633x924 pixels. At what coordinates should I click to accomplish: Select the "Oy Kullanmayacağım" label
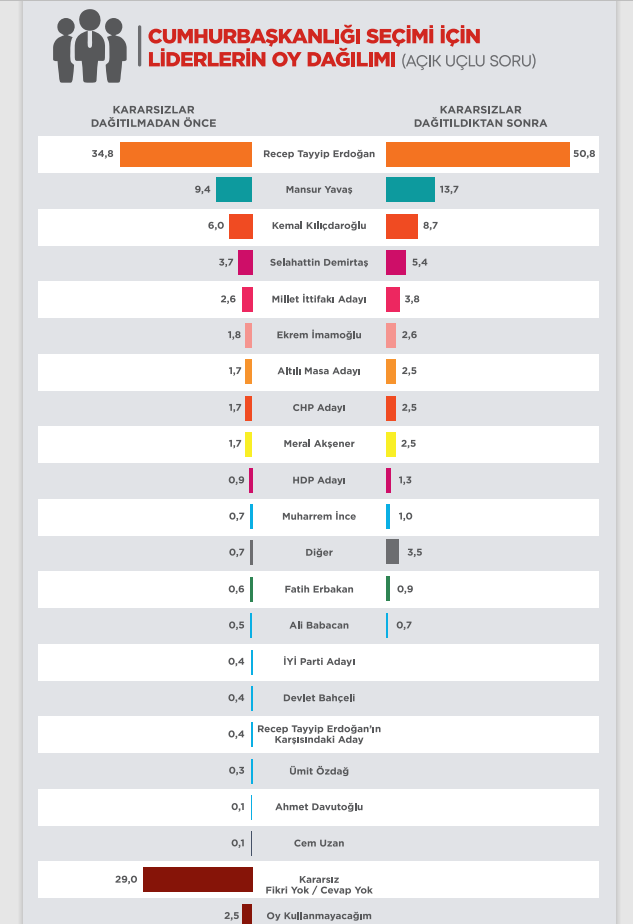(318, 916)
